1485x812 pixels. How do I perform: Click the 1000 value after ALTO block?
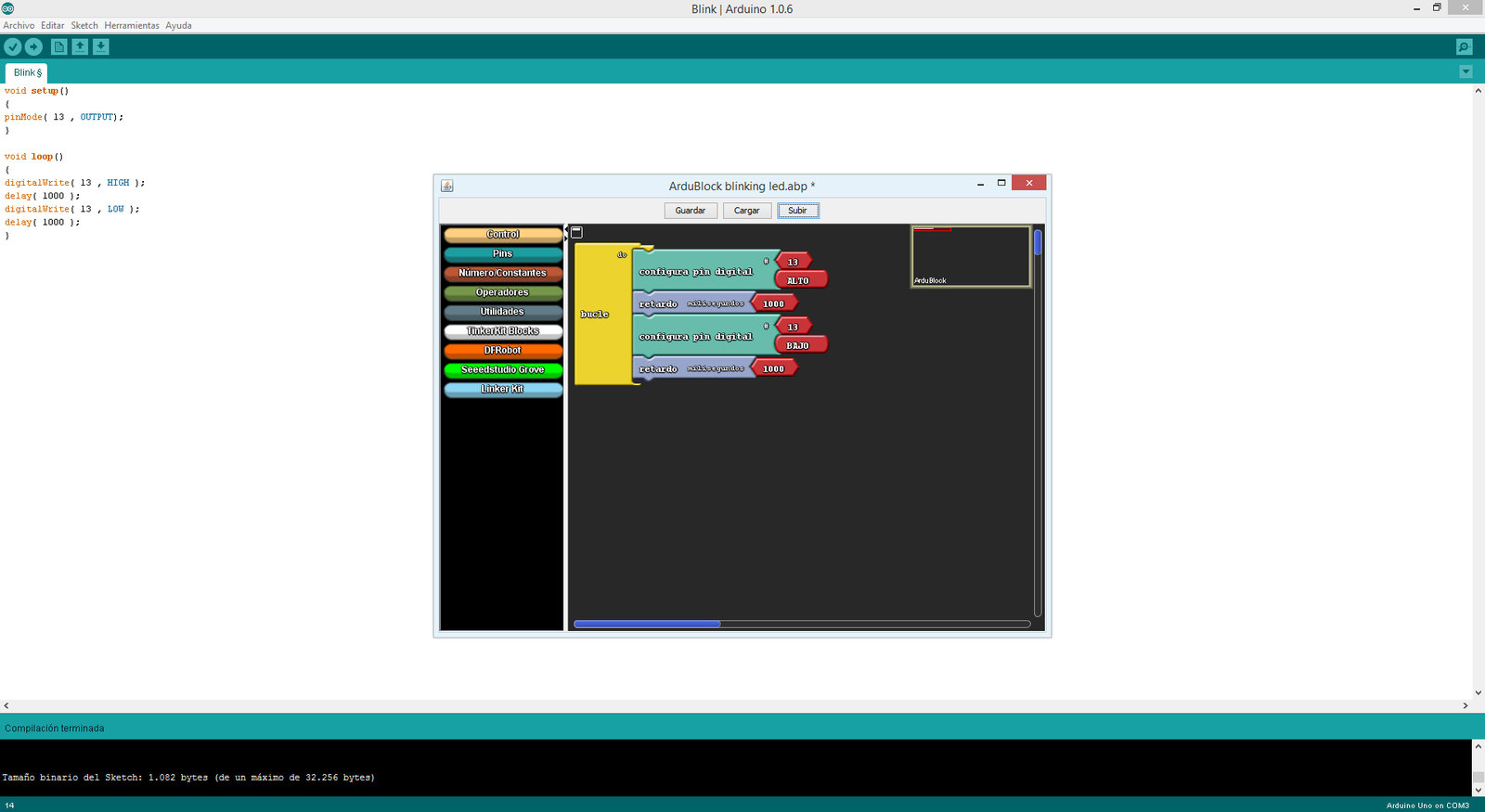click(x=775, y=303)
